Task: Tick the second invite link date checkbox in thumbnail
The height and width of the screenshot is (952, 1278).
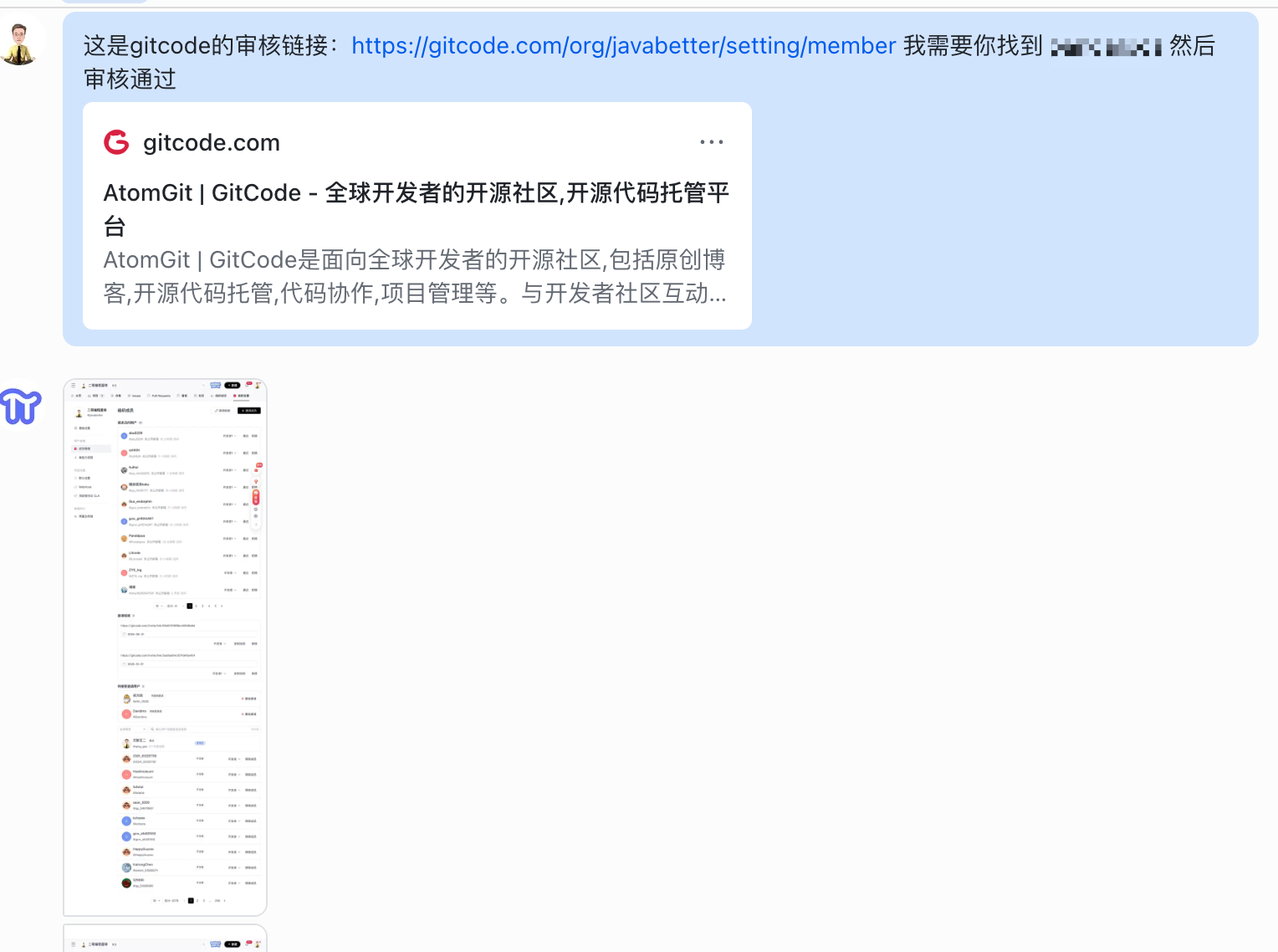Action: [123, 663]
